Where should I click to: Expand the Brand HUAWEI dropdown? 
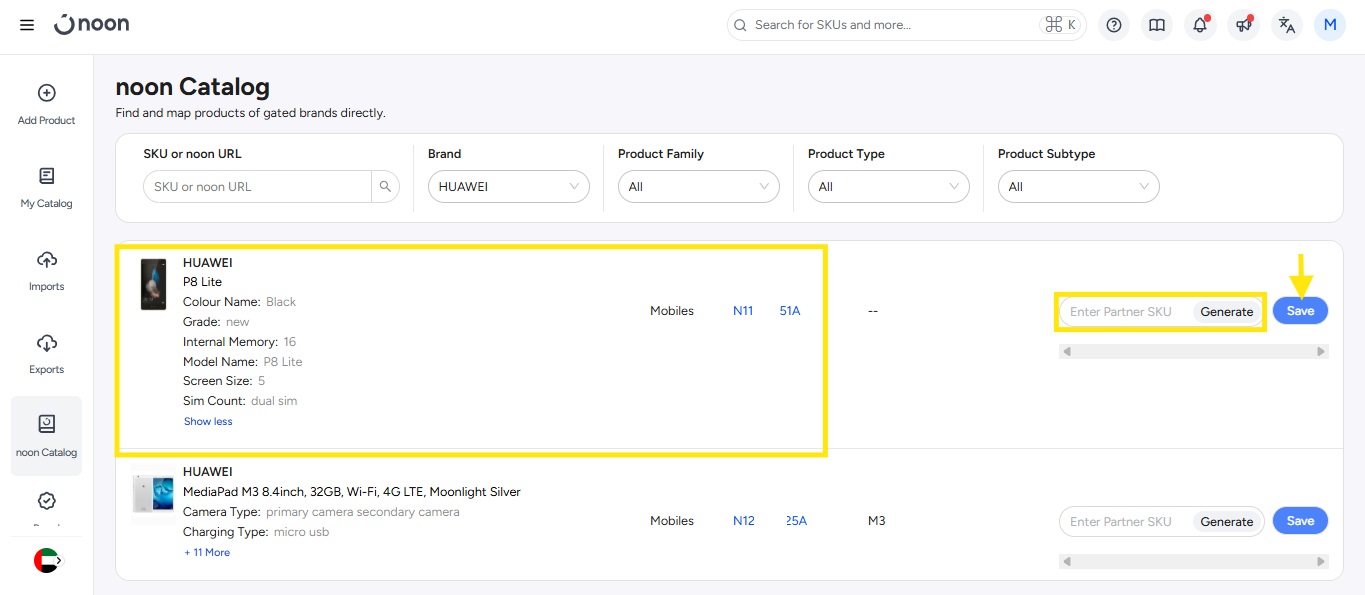[x=508, y=187]
